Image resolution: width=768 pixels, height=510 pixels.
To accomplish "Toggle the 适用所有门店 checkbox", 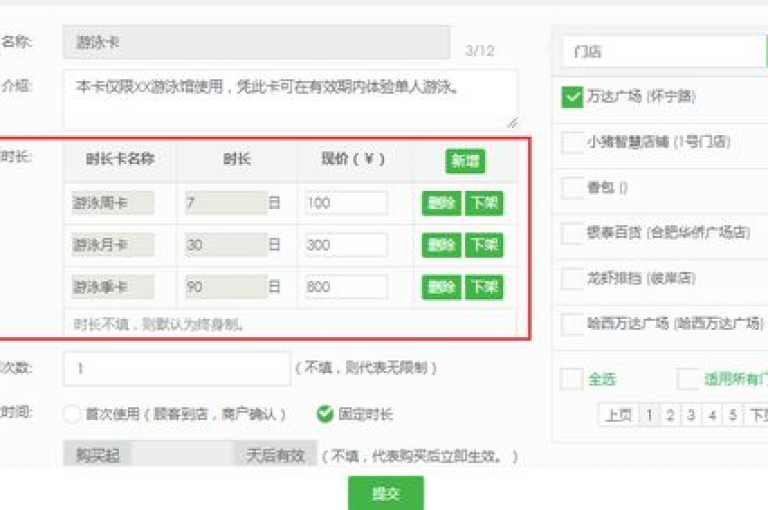I will point(688,379).
